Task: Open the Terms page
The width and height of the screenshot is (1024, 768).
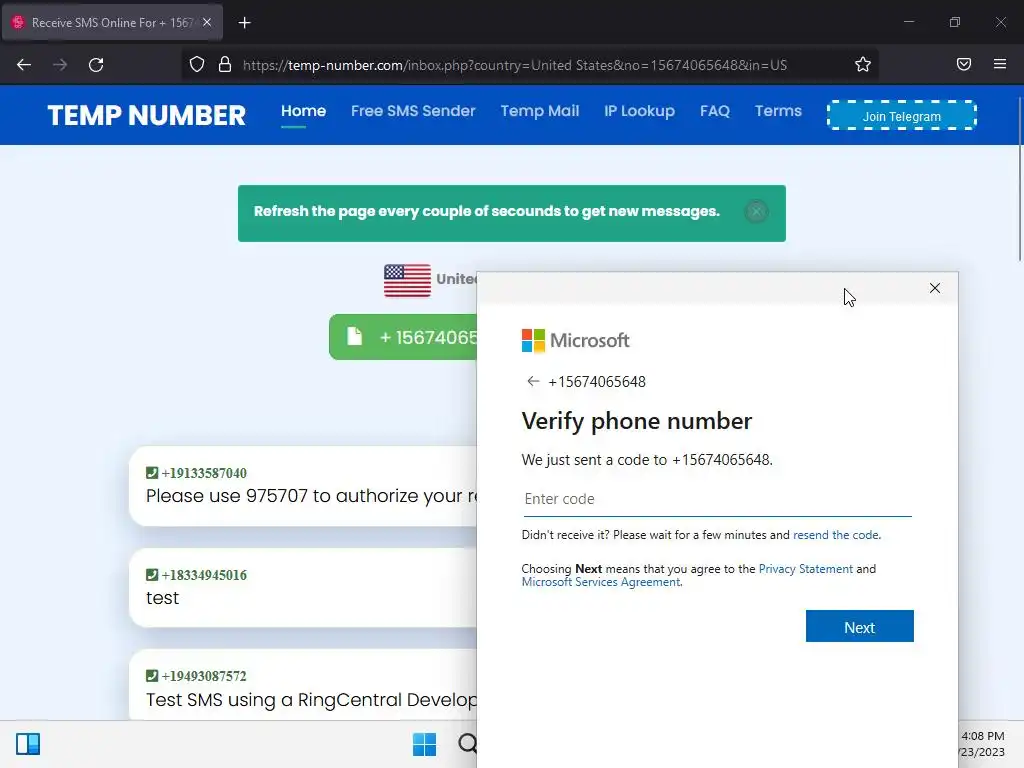Action: [x=778, y=111]
